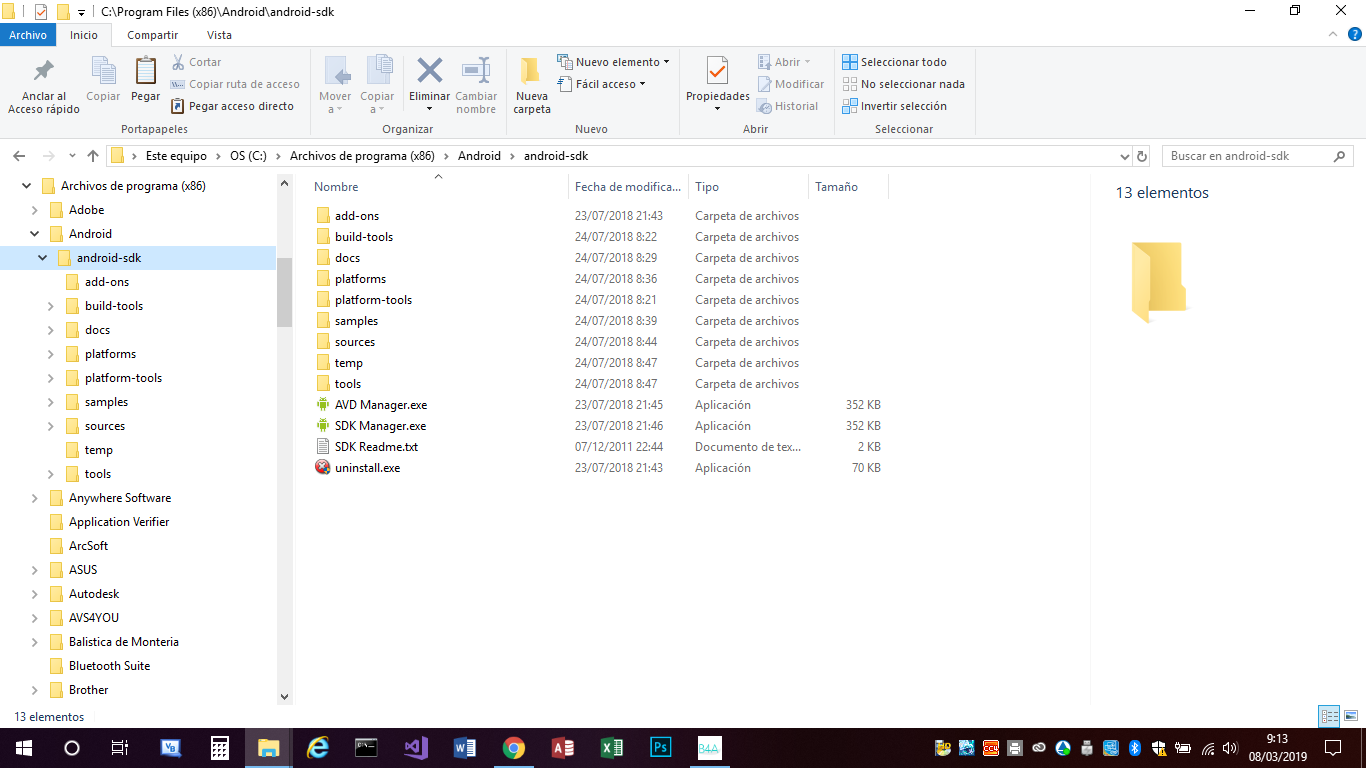The width and height of the screenshot is (1366, 768).
Task: Open the Abrir dropdown in ribbon
Action: coord(785,62)
